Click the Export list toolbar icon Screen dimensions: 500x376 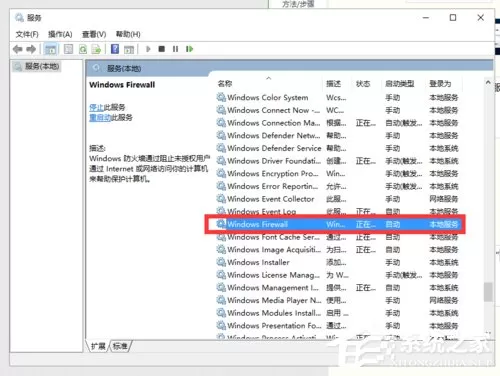pyautogui.click(x=96, y=49)
